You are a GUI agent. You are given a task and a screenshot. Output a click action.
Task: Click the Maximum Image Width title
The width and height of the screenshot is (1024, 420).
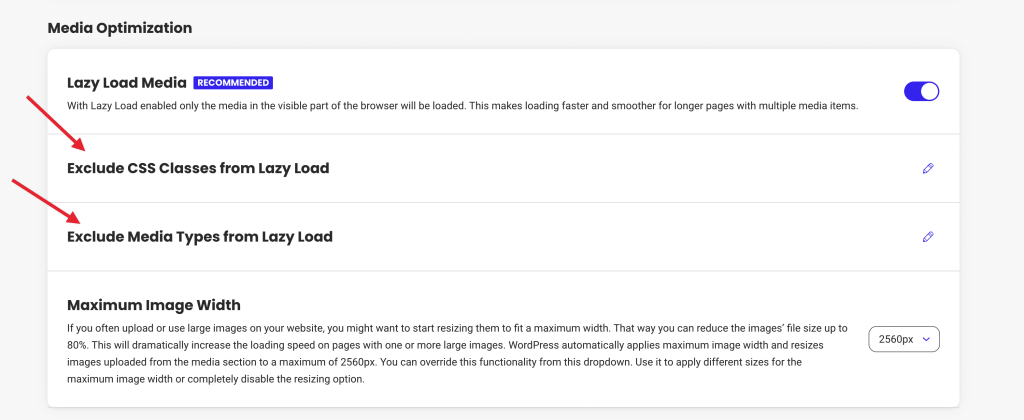click(154, 305)
